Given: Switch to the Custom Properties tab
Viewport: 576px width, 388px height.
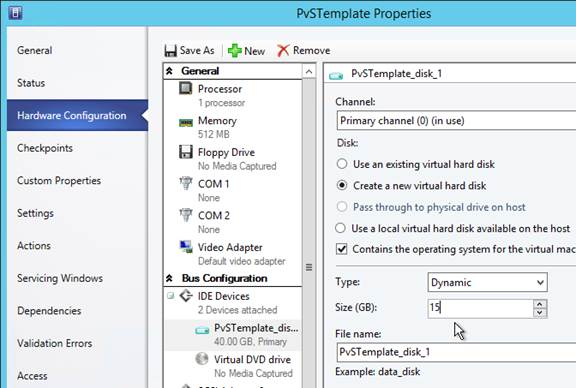Looking at the screenshot, I should pyautogui.click(x=59, y=180).
